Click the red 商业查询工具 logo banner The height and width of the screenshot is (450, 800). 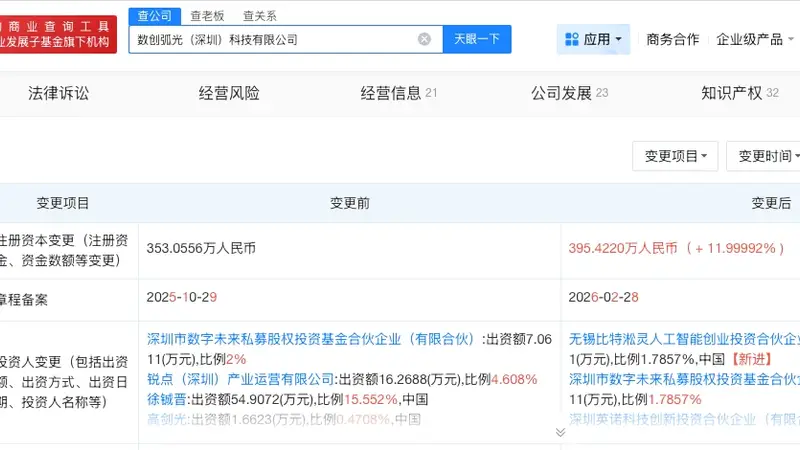(x=58, y=34)
